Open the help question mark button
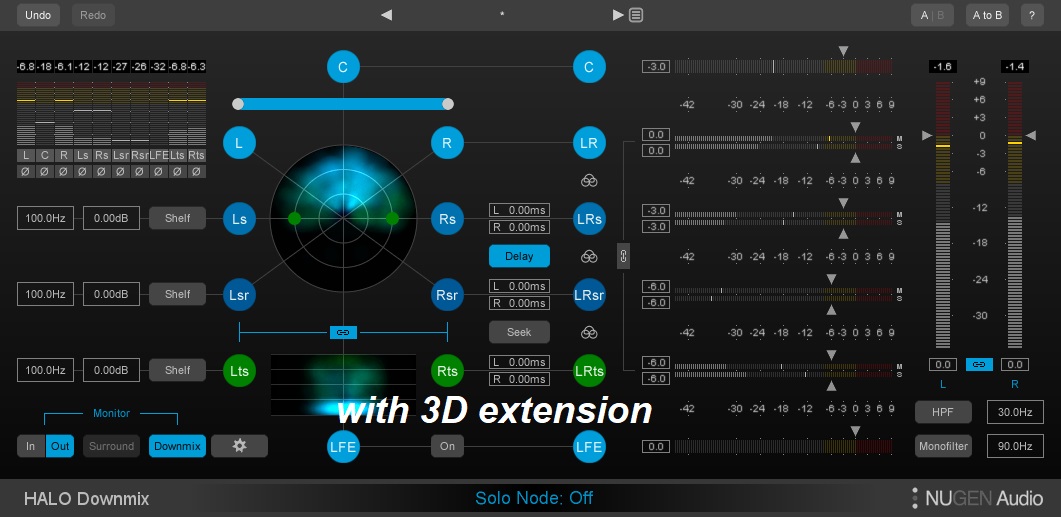1061x517 pixels. coord(1031,15)
